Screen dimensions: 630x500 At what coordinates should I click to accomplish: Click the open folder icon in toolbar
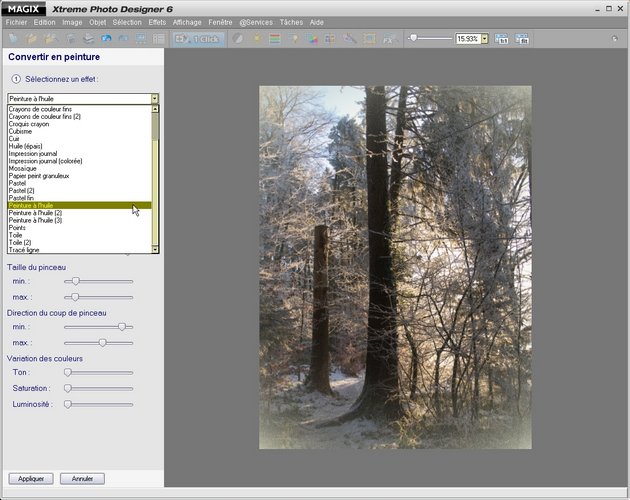tap(30, 38)
